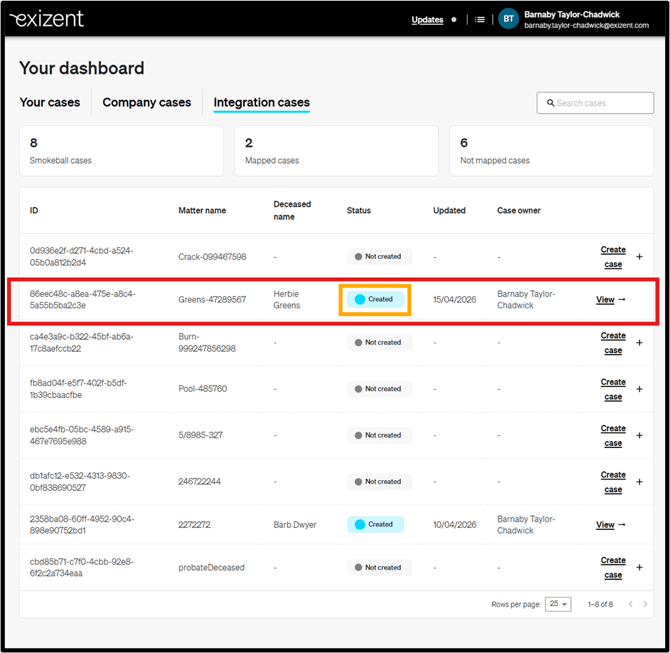View the Greens-47289567 case
670x653 pixels.
coord(610,299)
